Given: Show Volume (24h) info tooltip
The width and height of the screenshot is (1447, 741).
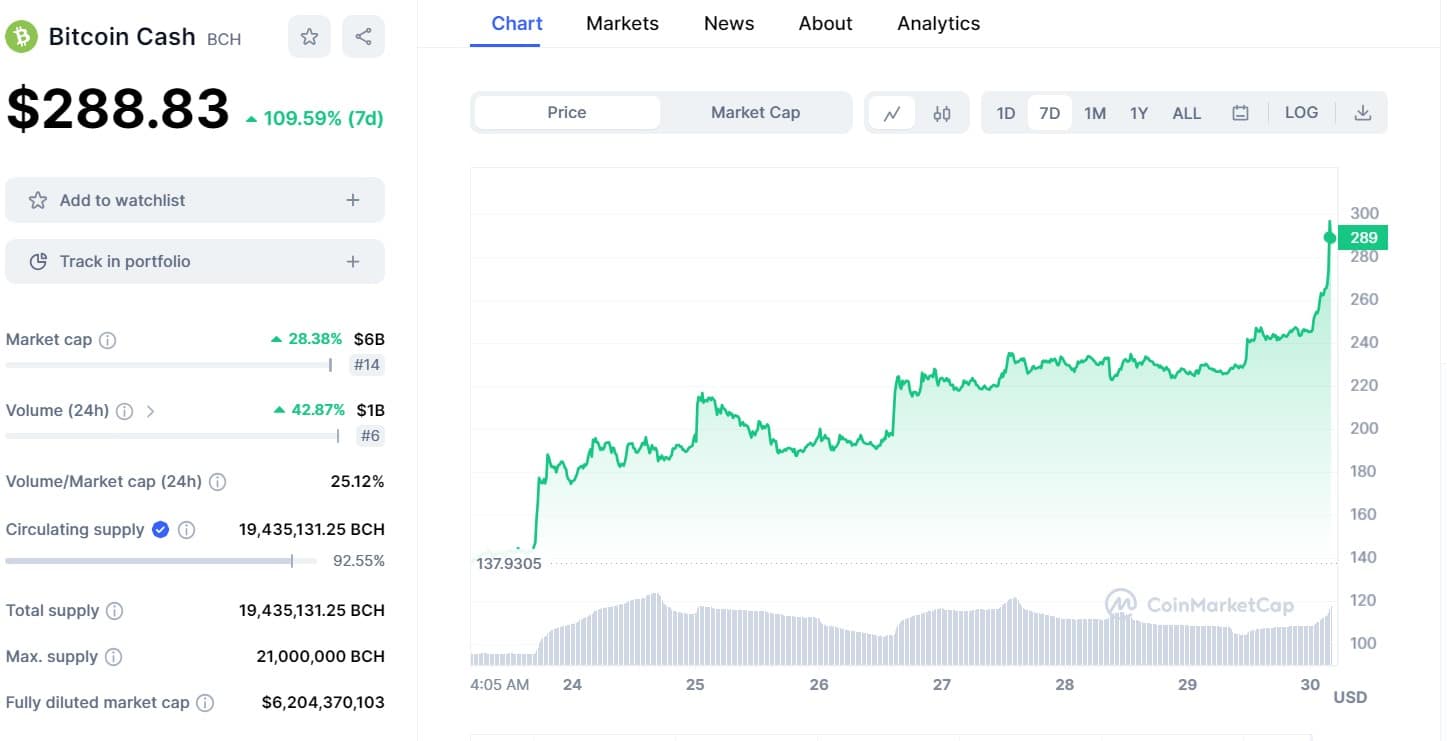Looking at the screenshot, I should 125,411.
